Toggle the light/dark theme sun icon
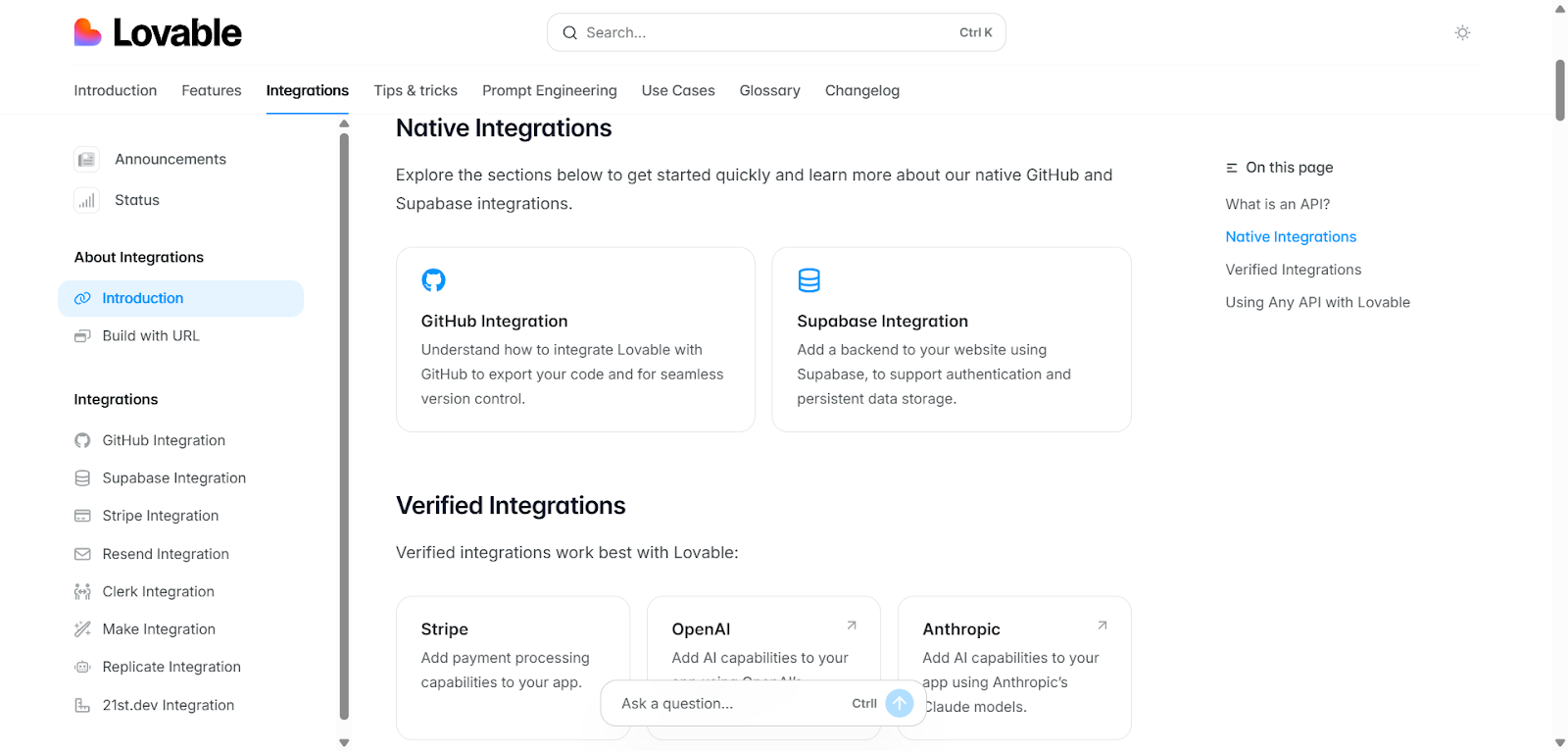 (x=1462, y=32)
